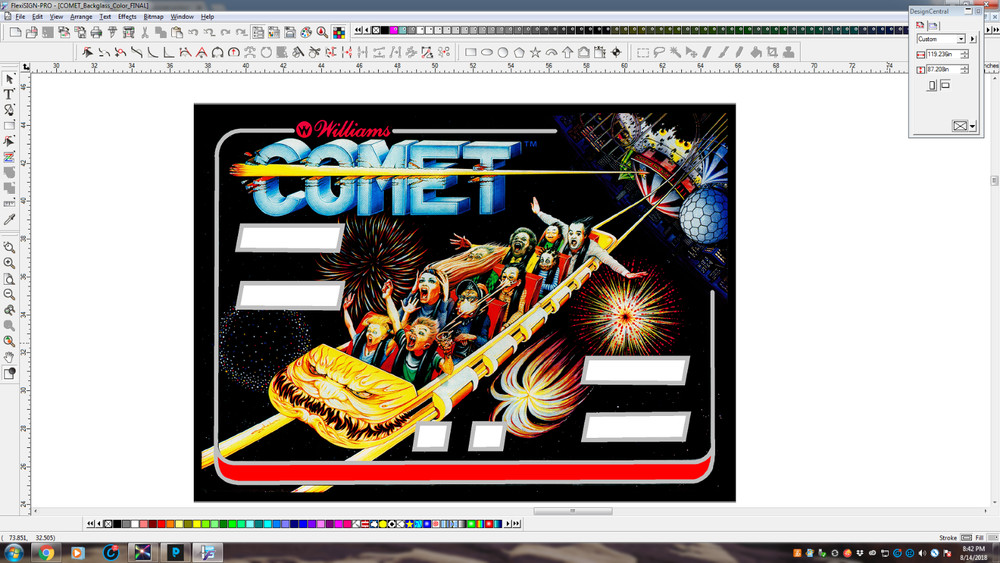Viewport: 1000px width, 563px height.
Task: Open the second DesignCentral tab
Action: coord(932,26)
